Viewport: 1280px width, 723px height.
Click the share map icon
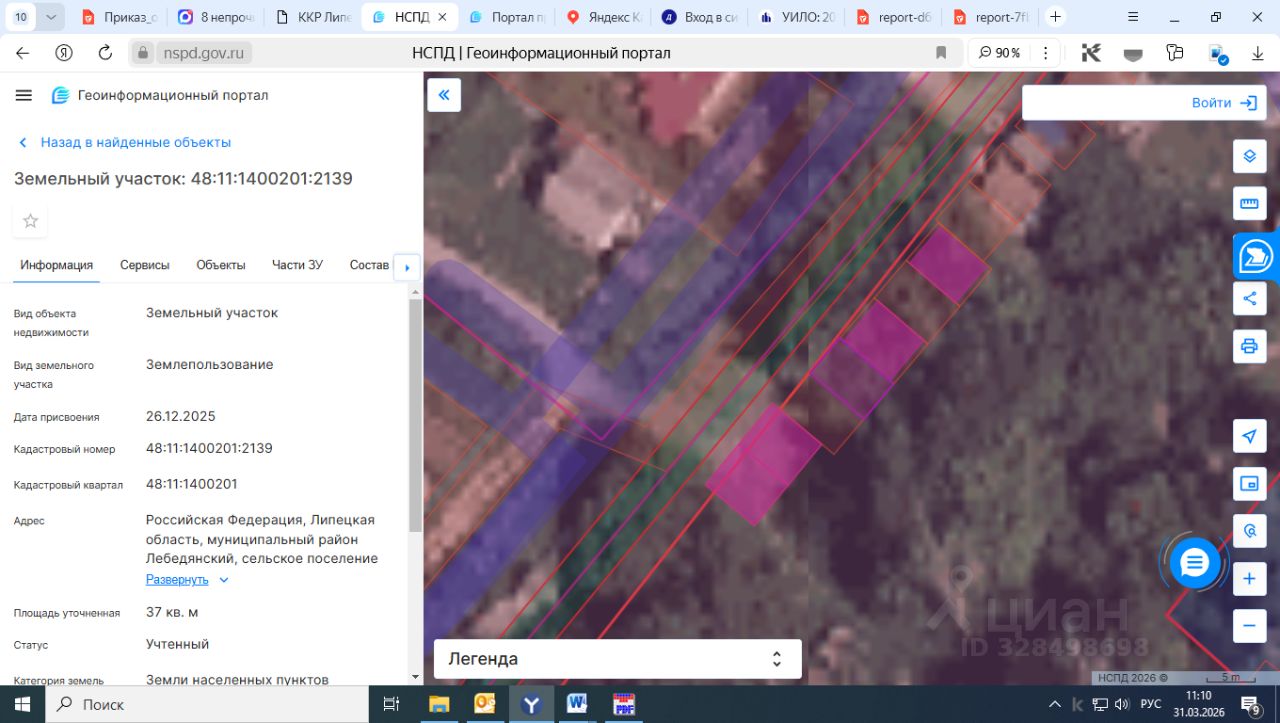tap(1249, 298)
